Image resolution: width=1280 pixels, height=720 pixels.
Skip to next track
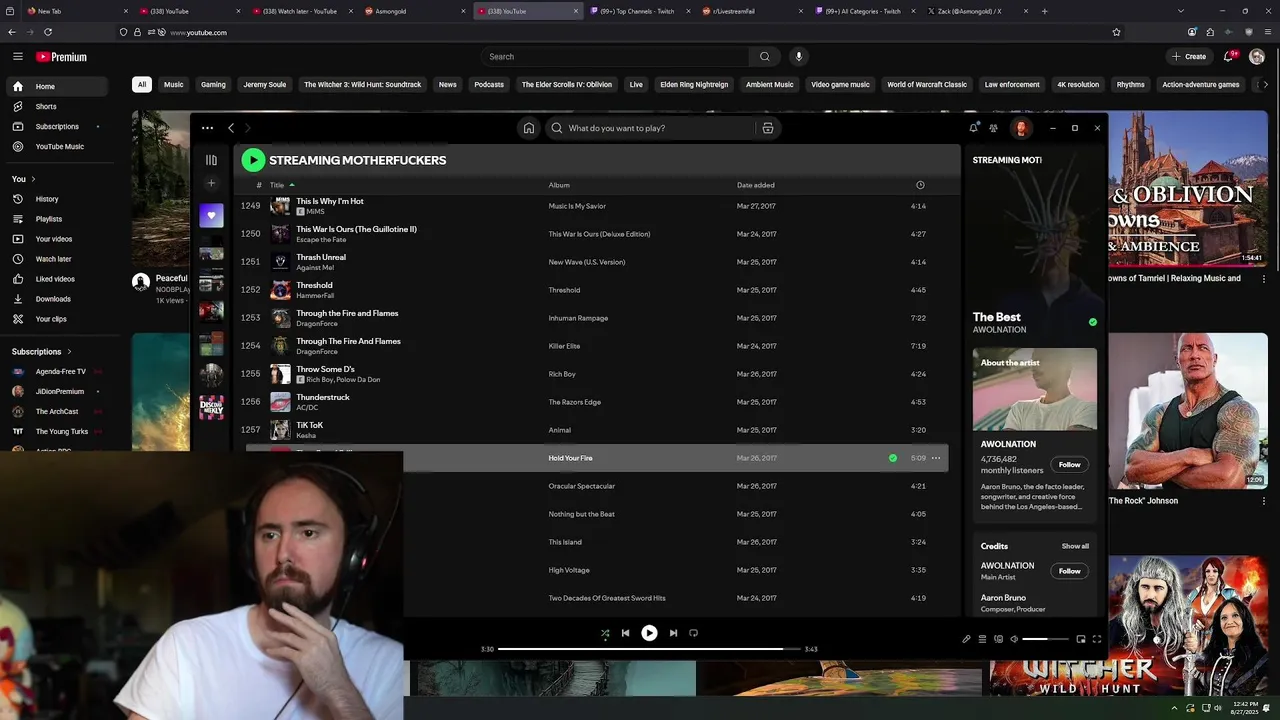pyautogui.click(x=673, y=633)
